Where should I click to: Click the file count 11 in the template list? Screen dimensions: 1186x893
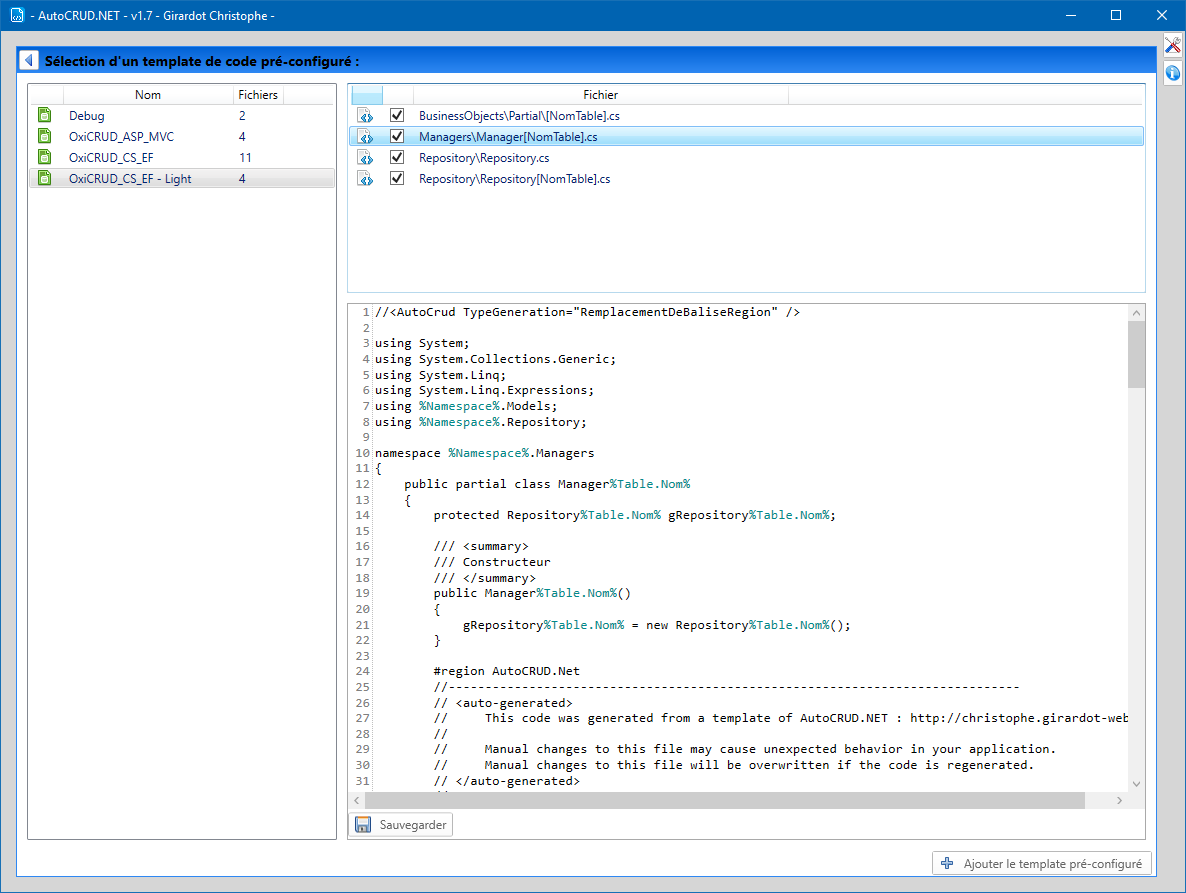[245, 157]
